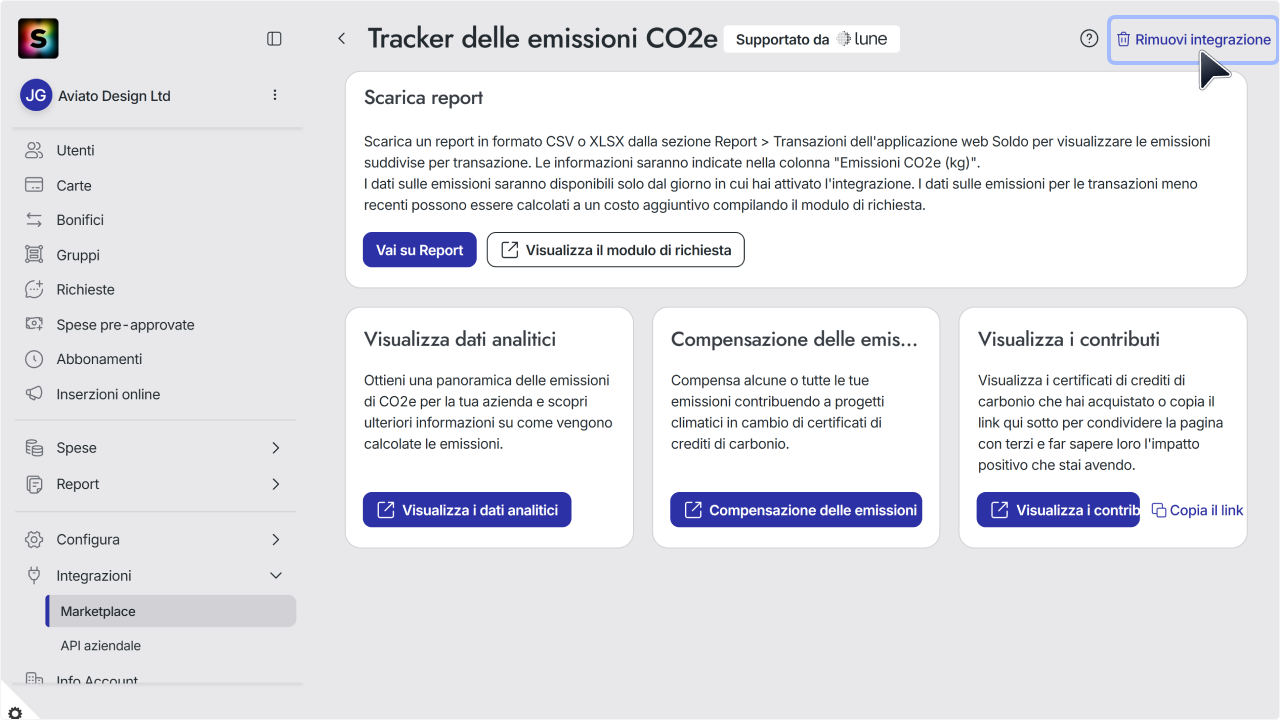Expand the Configura submenu chevron

276,539
